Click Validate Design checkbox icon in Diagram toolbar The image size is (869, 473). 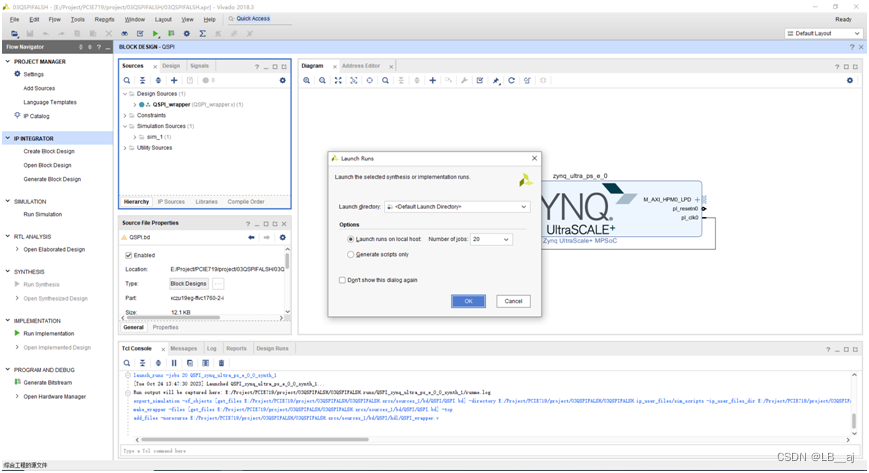(x=480, y=80)
